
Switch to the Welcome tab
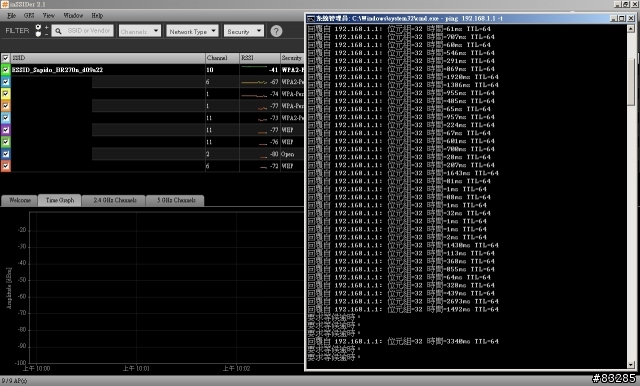20,200
